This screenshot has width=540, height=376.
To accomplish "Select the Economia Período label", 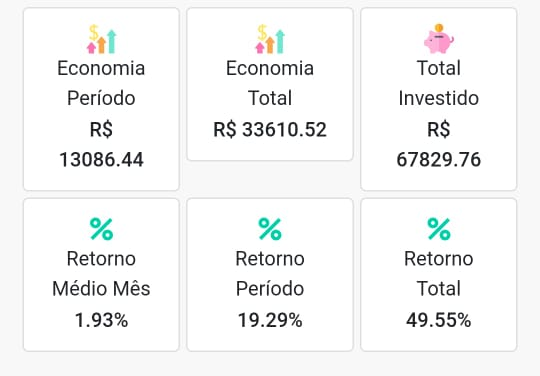I will 101,83.
